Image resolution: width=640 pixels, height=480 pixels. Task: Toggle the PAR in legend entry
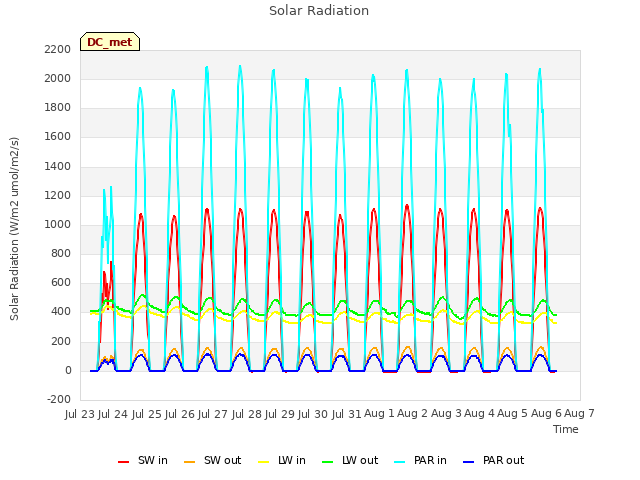coord(420,460)
